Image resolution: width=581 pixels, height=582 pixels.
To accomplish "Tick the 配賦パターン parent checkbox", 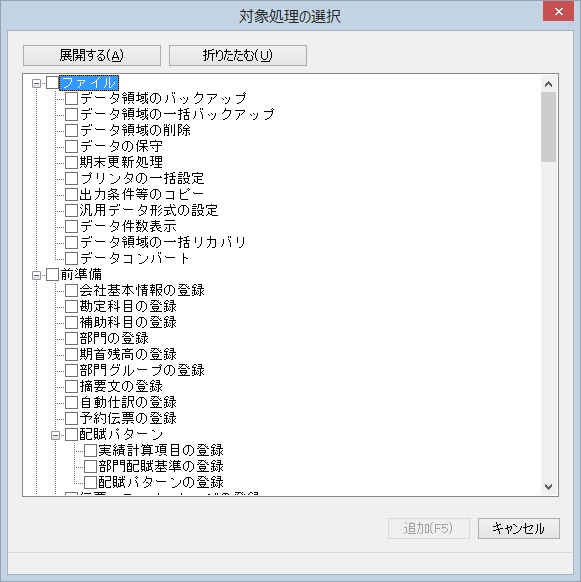I will 71,435.
